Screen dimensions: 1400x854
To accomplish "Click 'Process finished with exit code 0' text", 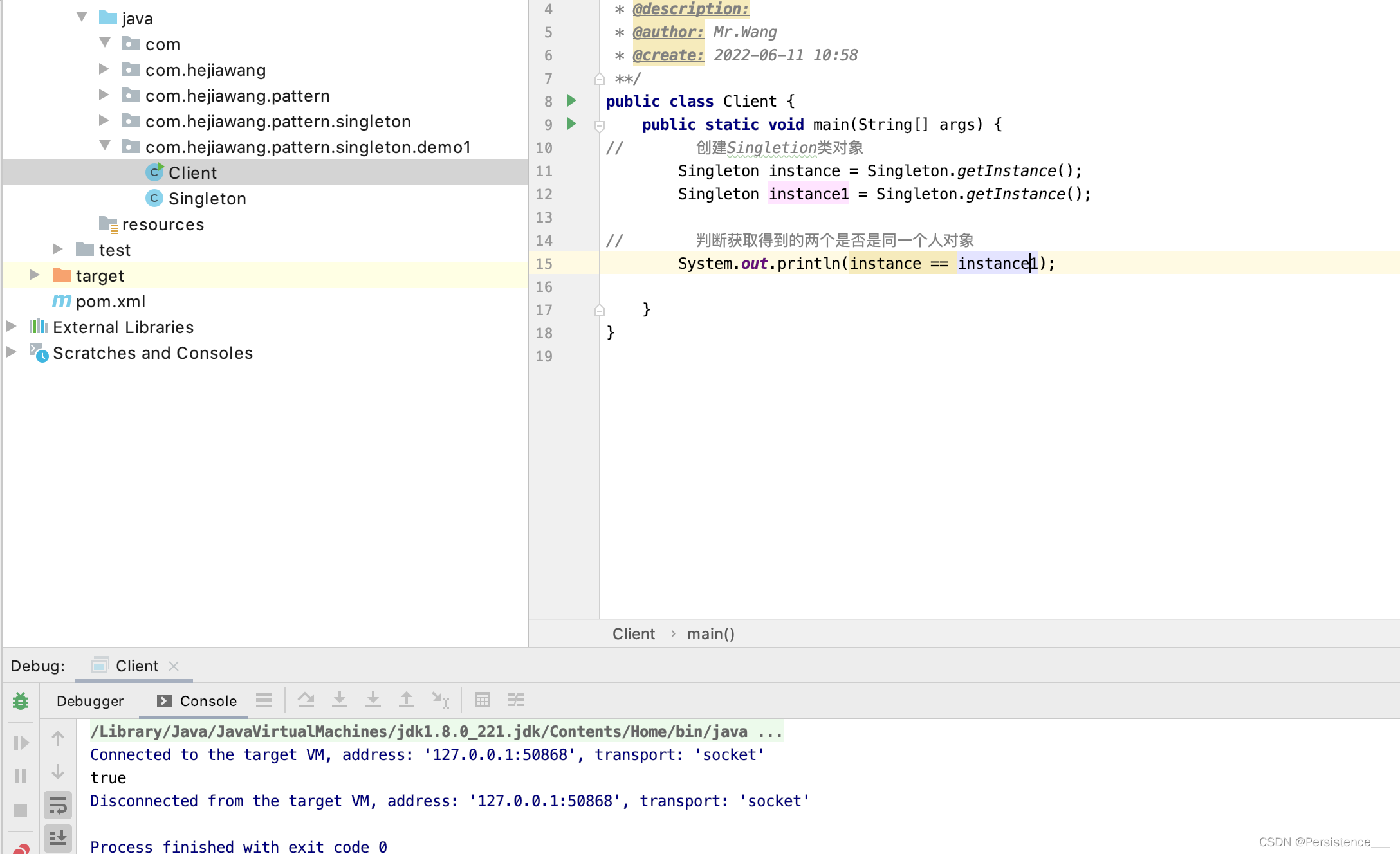I will click(x=239, y=846).
